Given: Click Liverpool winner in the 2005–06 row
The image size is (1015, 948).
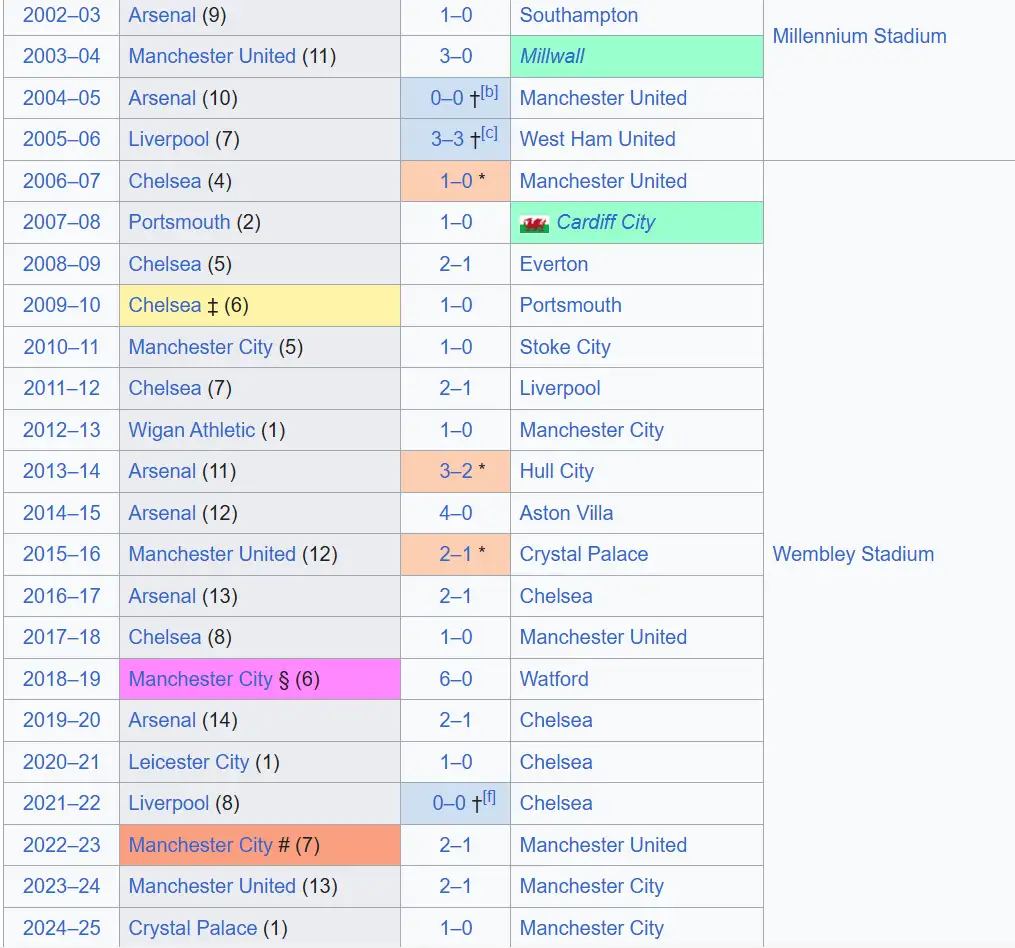Looking at the screenshot, I should [x=168, y=139].
